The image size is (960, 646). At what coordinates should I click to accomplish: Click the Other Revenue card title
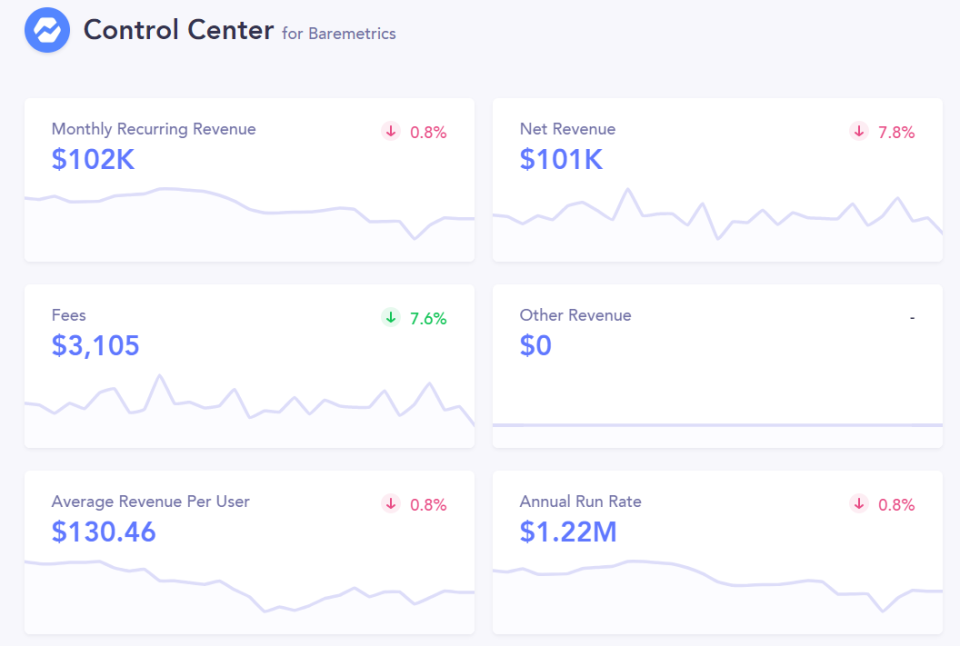pyautogui.click(x=575, y=315)
